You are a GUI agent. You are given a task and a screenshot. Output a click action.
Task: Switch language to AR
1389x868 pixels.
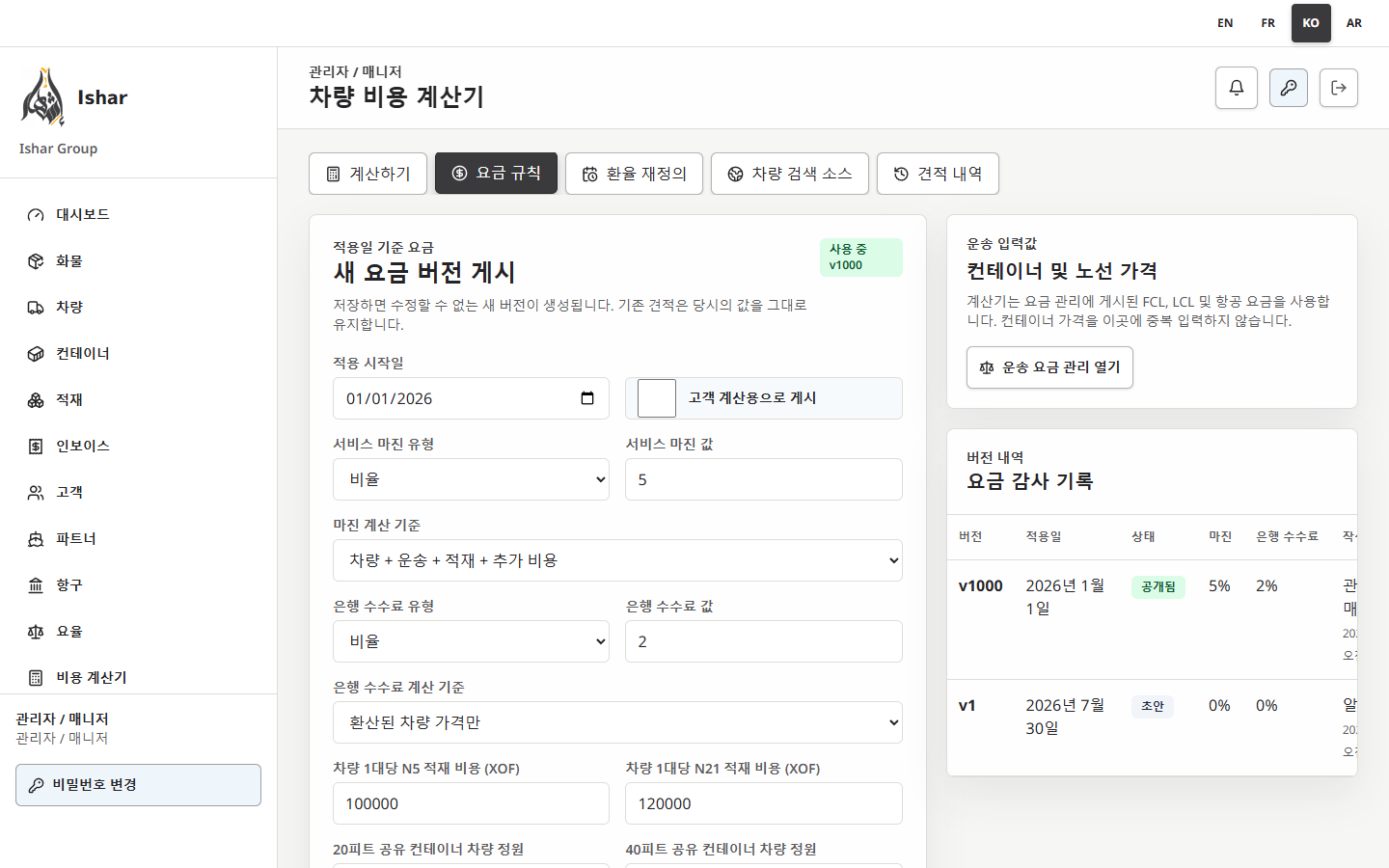pyautogui.click(x=1354, y=23)
